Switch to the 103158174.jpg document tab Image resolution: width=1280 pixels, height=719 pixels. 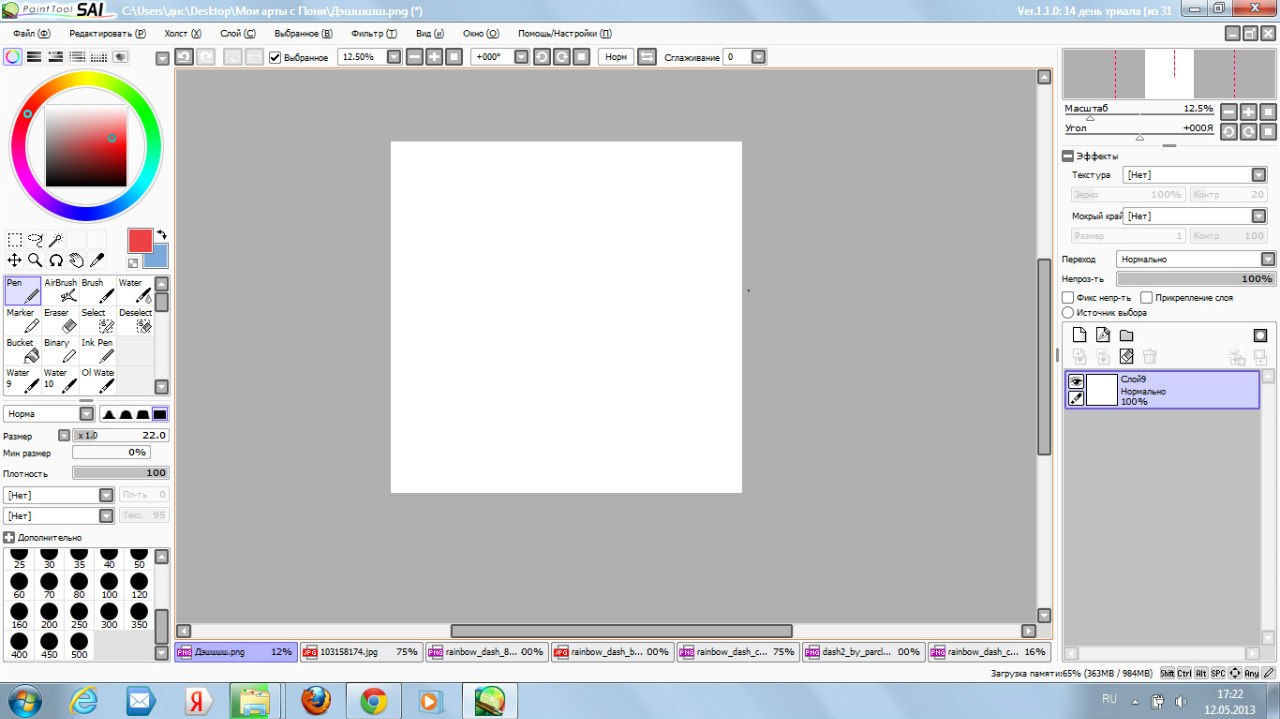pyautogui.click(x=360, y=652)
